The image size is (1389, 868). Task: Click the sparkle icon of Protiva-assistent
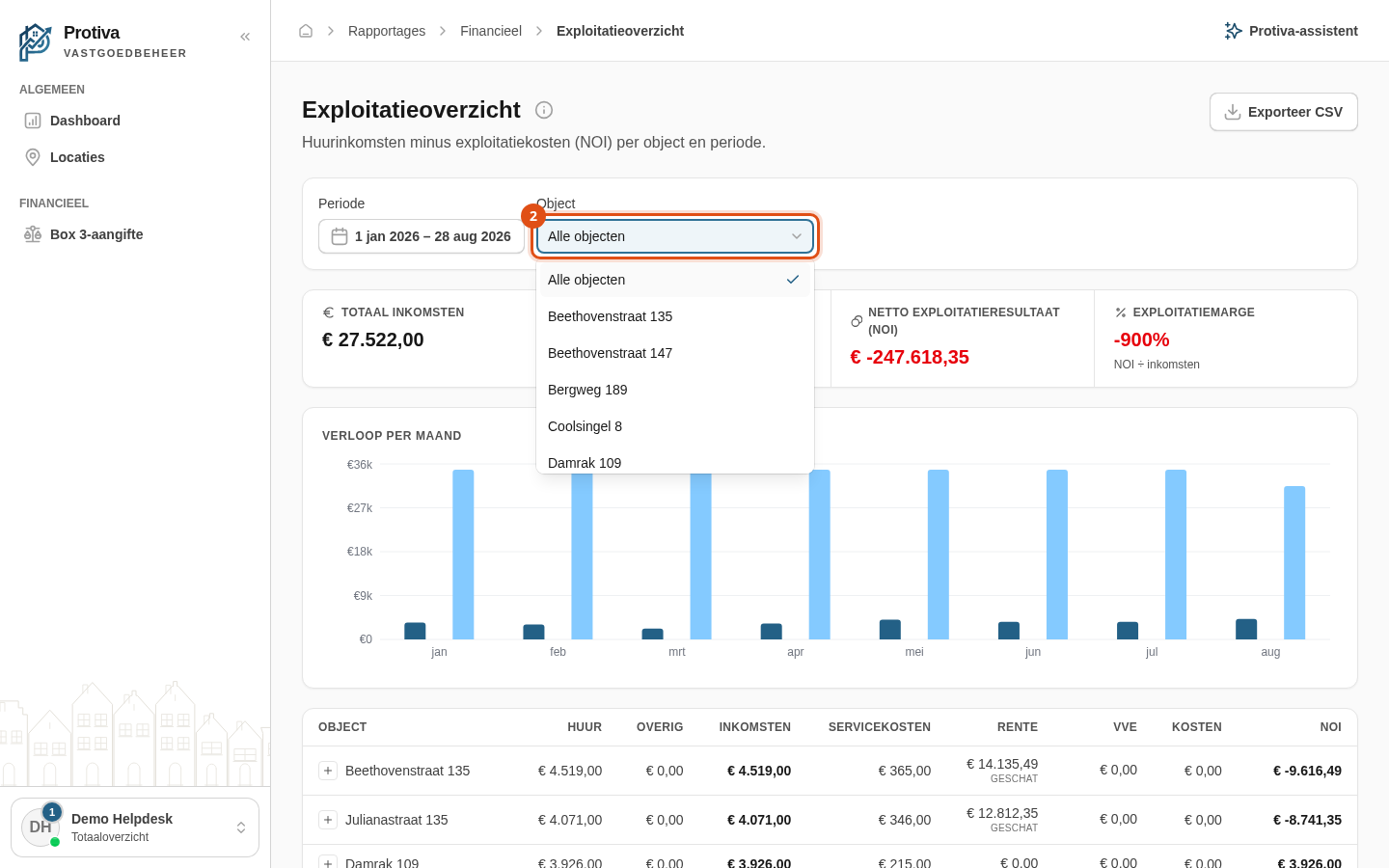click(1233, 31)
